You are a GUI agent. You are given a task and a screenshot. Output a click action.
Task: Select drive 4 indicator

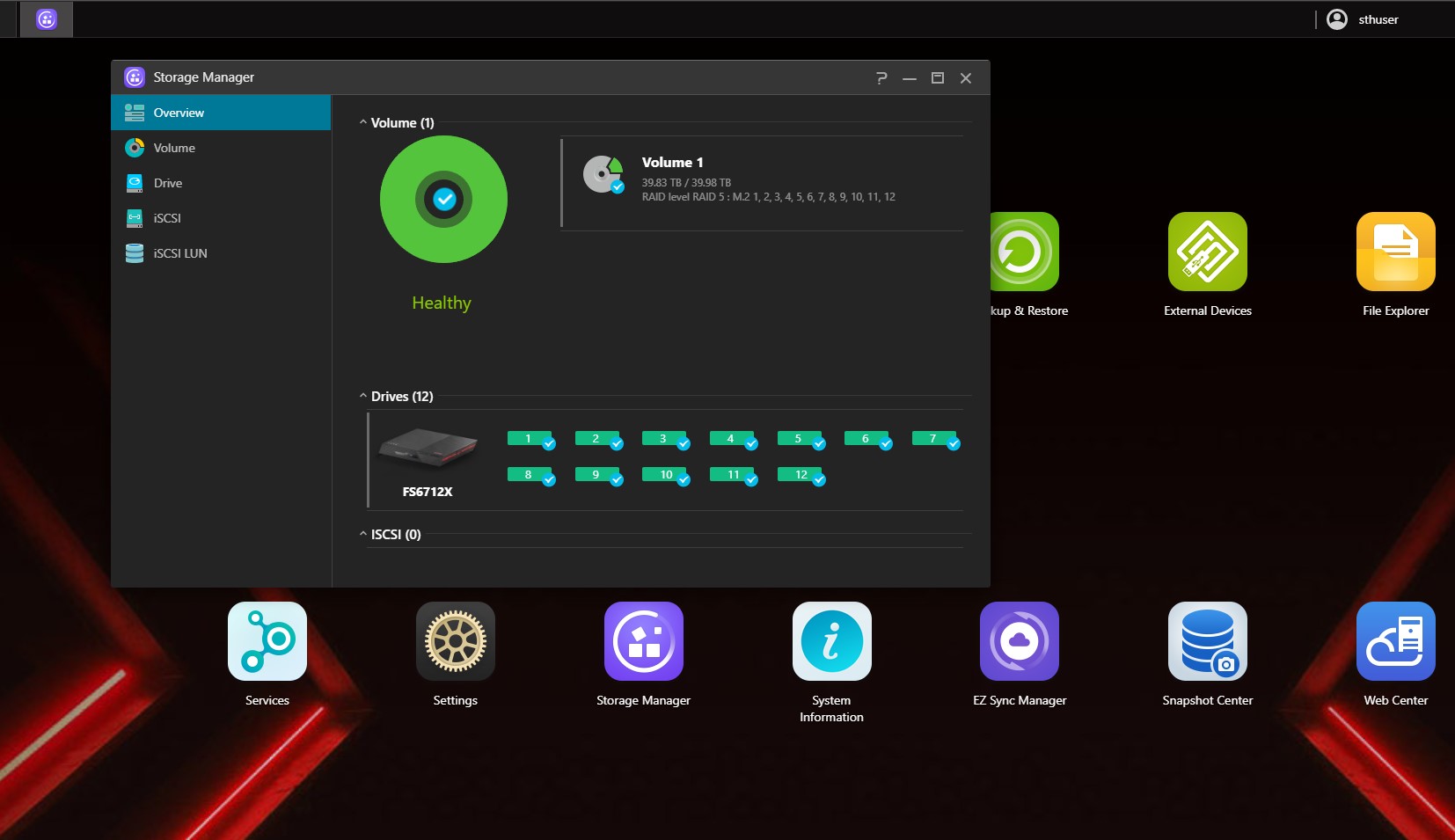pyautogui.click(x=733, y=439)
